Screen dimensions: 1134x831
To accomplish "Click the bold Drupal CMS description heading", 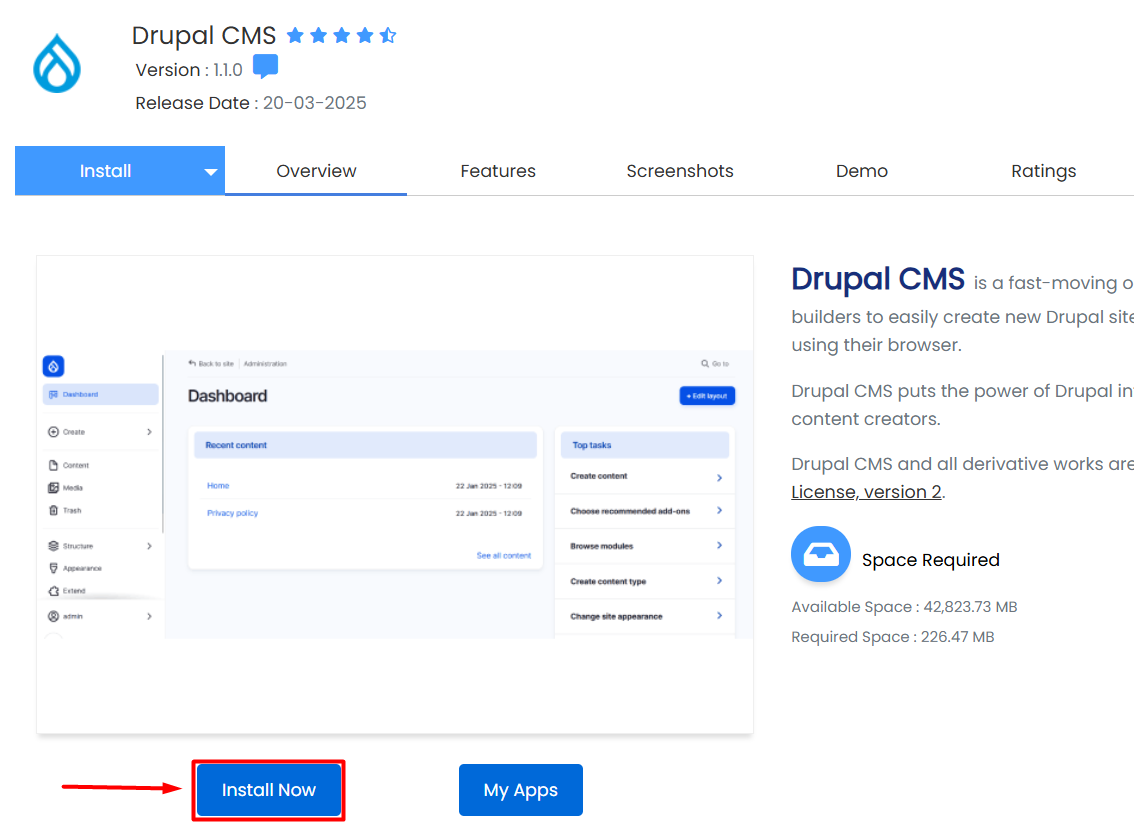I will (878, 279).
